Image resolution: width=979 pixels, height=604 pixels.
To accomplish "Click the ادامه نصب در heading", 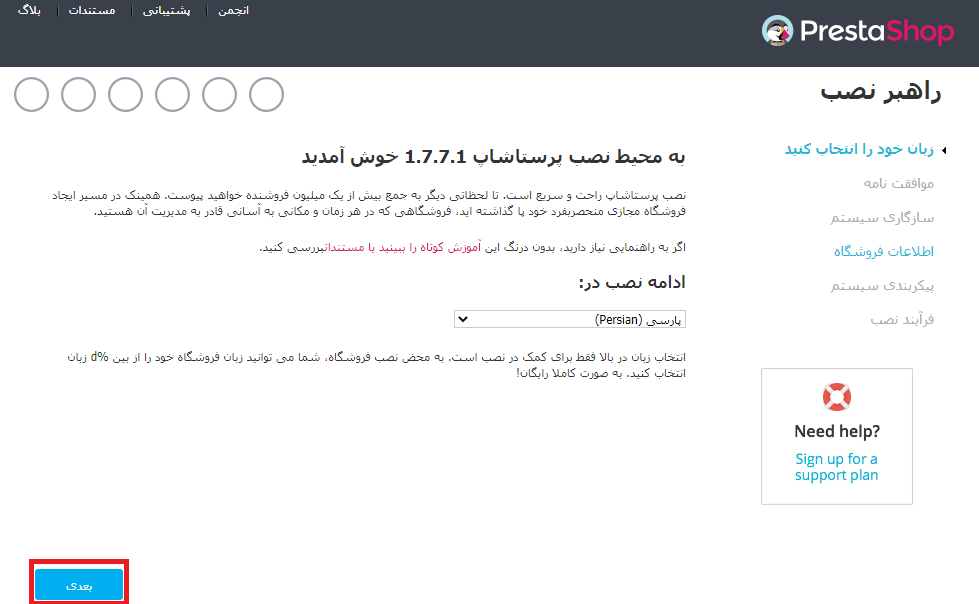I will coord(632,282).
